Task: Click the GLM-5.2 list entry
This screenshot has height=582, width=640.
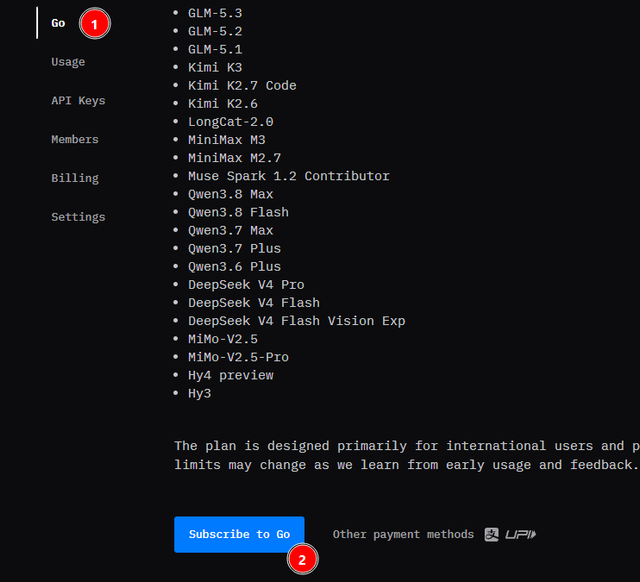Action: (215, 31)
